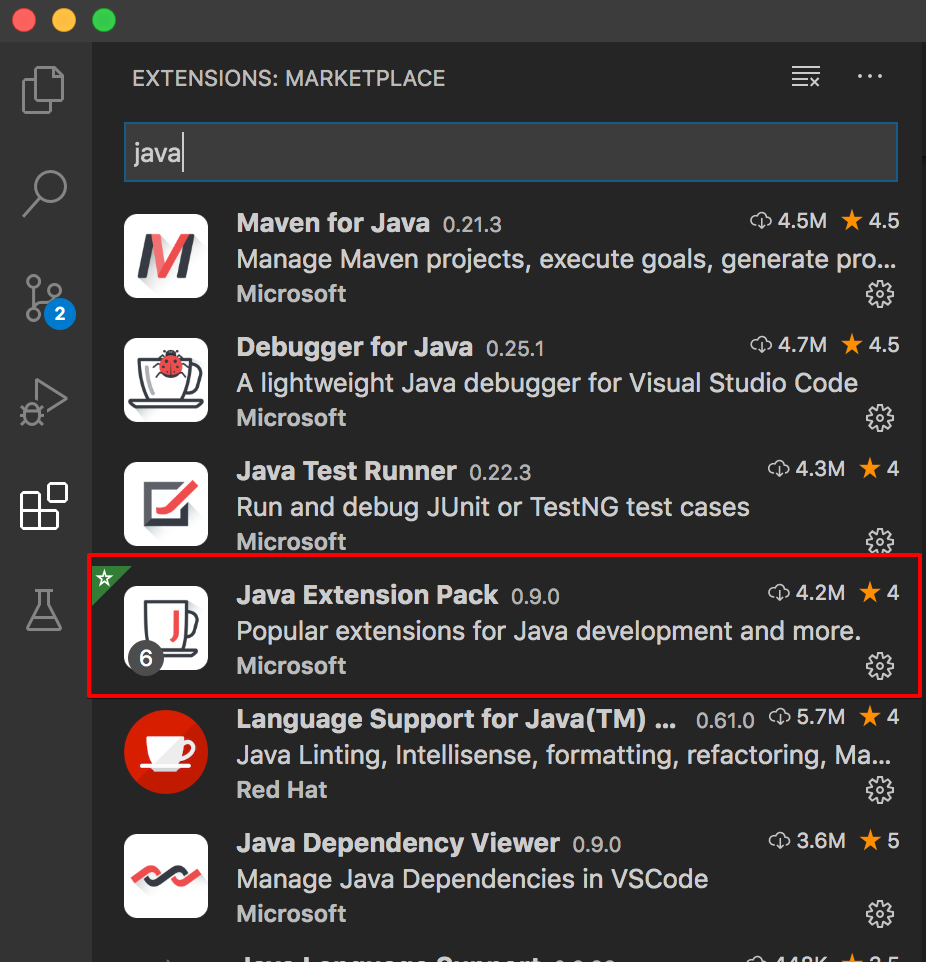The image size is (927, 962).
Task: Click the extension search input field
Action: [x=510, y=152]
